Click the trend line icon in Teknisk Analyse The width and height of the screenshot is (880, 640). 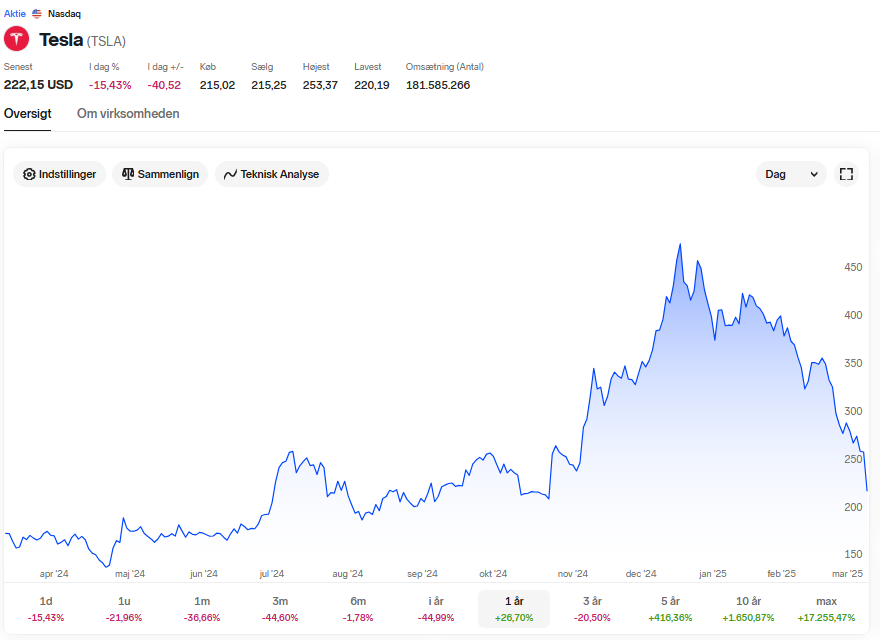(x=230, y=175)
